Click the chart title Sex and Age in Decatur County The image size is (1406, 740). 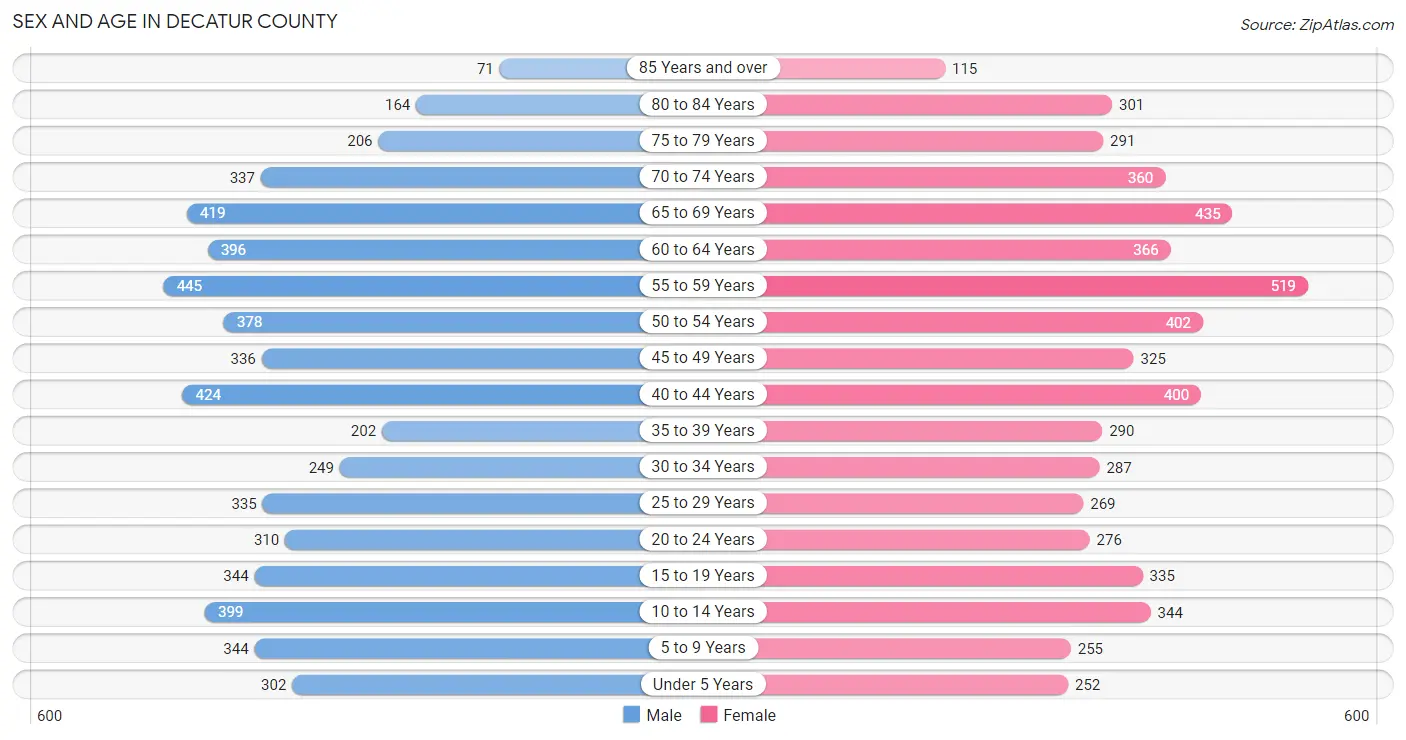coord(175,21)
